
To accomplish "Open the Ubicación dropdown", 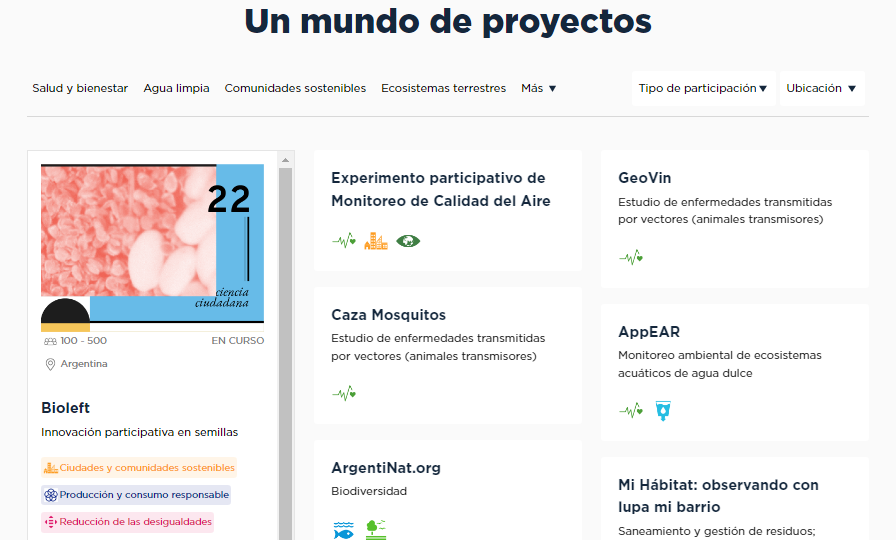I will (x=822, y=88).
